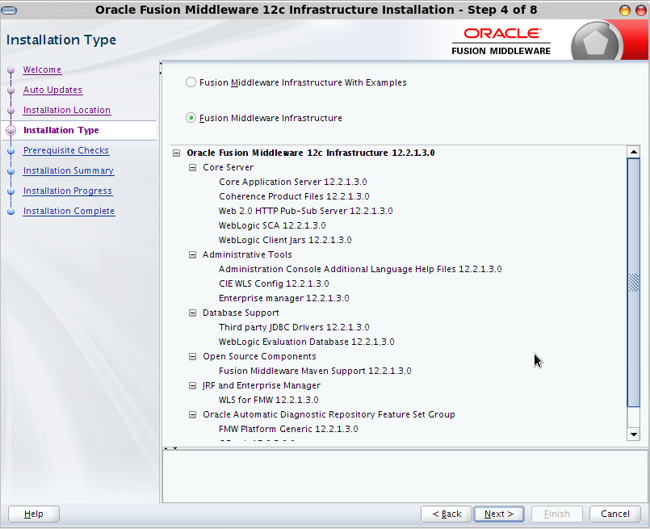Select Core Application Server 12.2.1.3.0
This screenshot has width=650, height=529.
pyautogui.click(x=293, y=182)
